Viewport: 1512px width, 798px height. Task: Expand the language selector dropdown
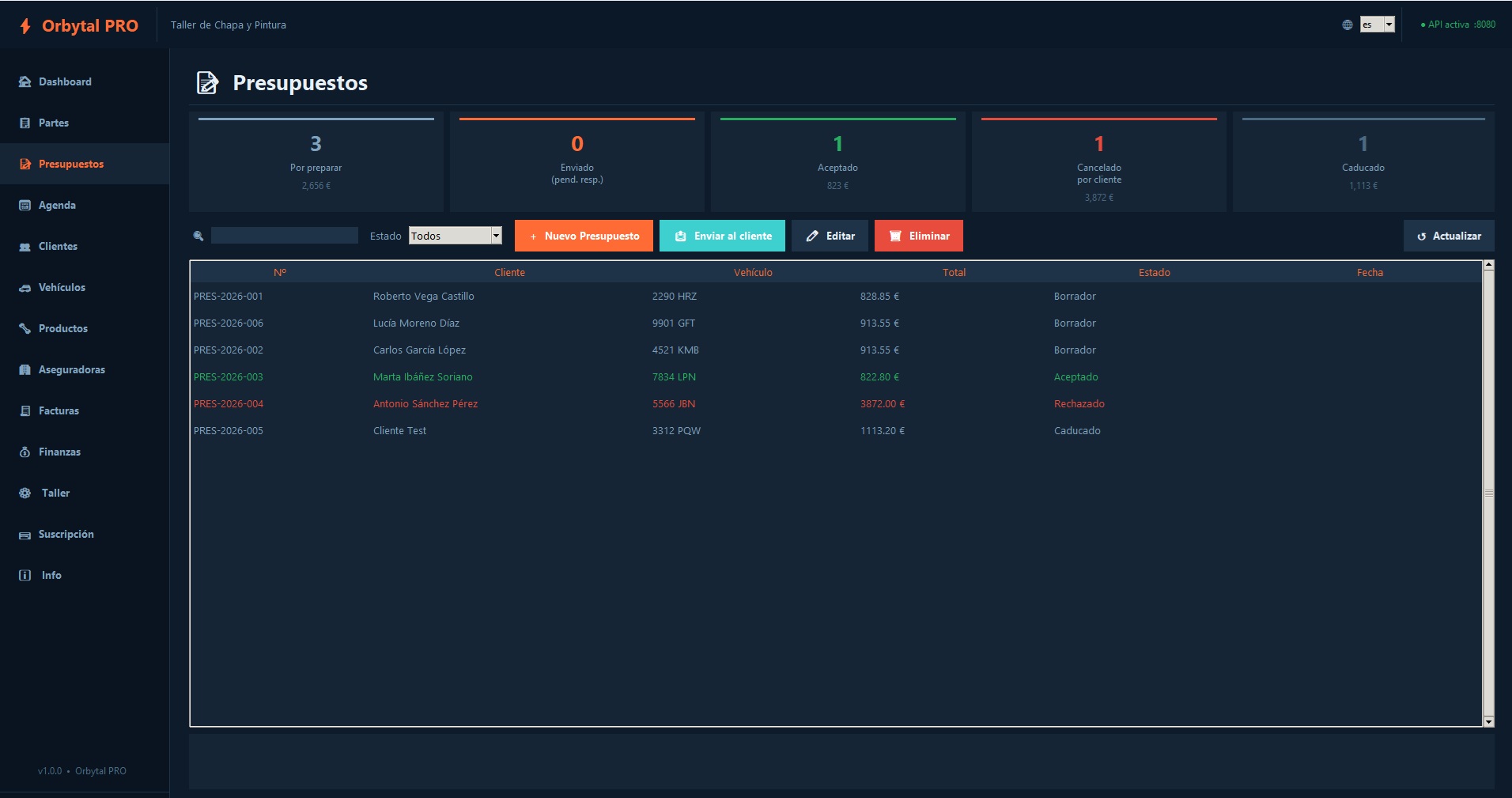[x=1377, y=25]
